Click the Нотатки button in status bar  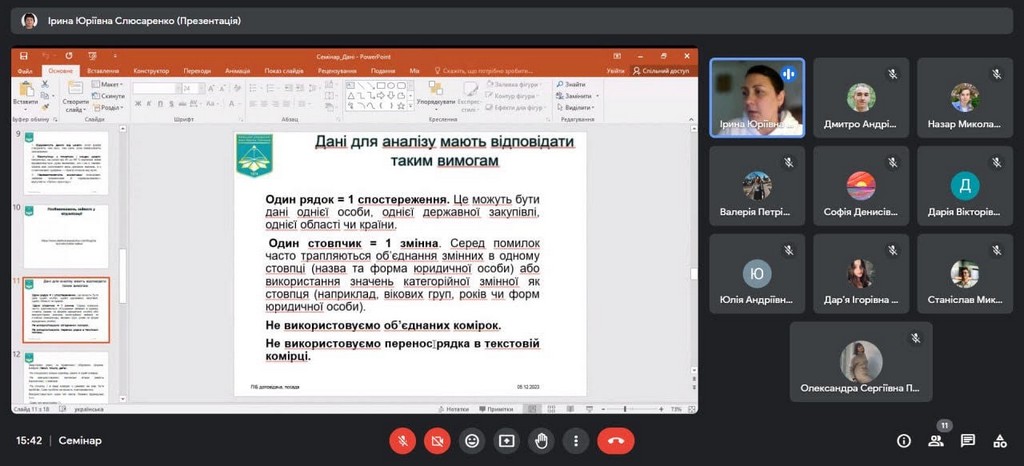pyautogui.click(x=456, y=409)
